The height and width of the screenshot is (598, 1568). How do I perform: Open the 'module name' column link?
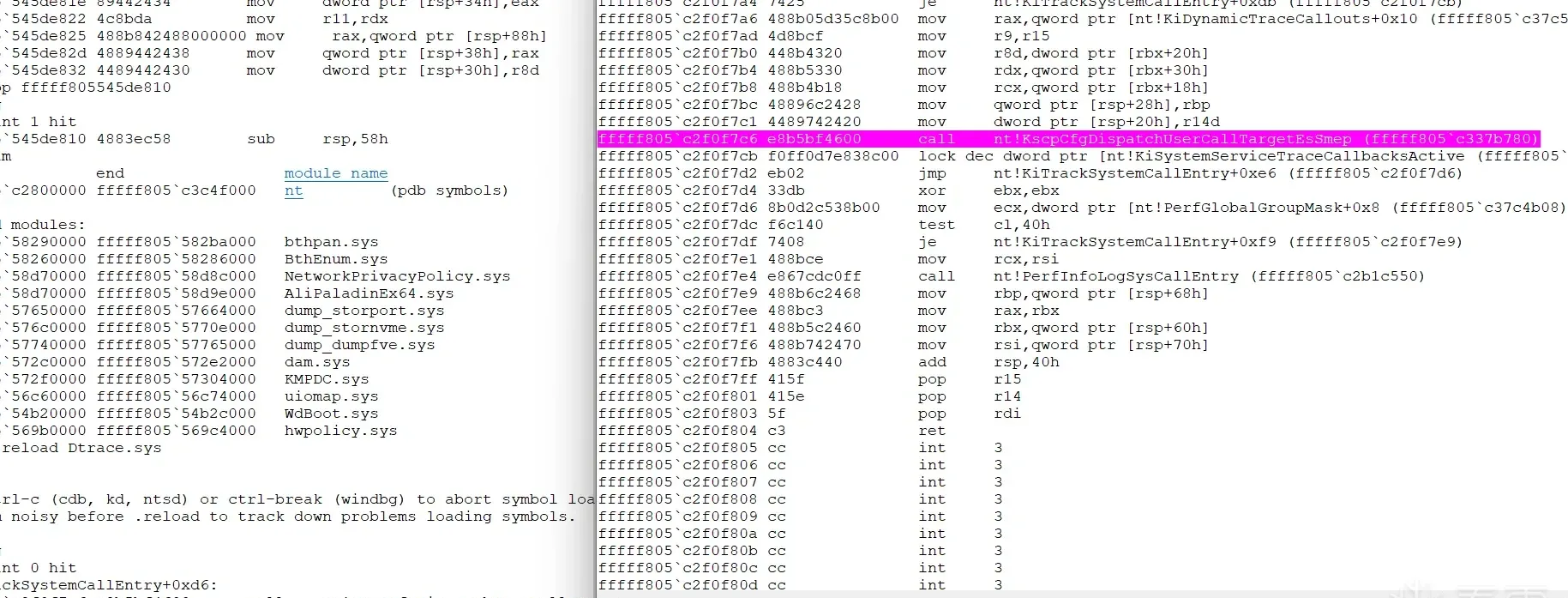tap(335, 173)
